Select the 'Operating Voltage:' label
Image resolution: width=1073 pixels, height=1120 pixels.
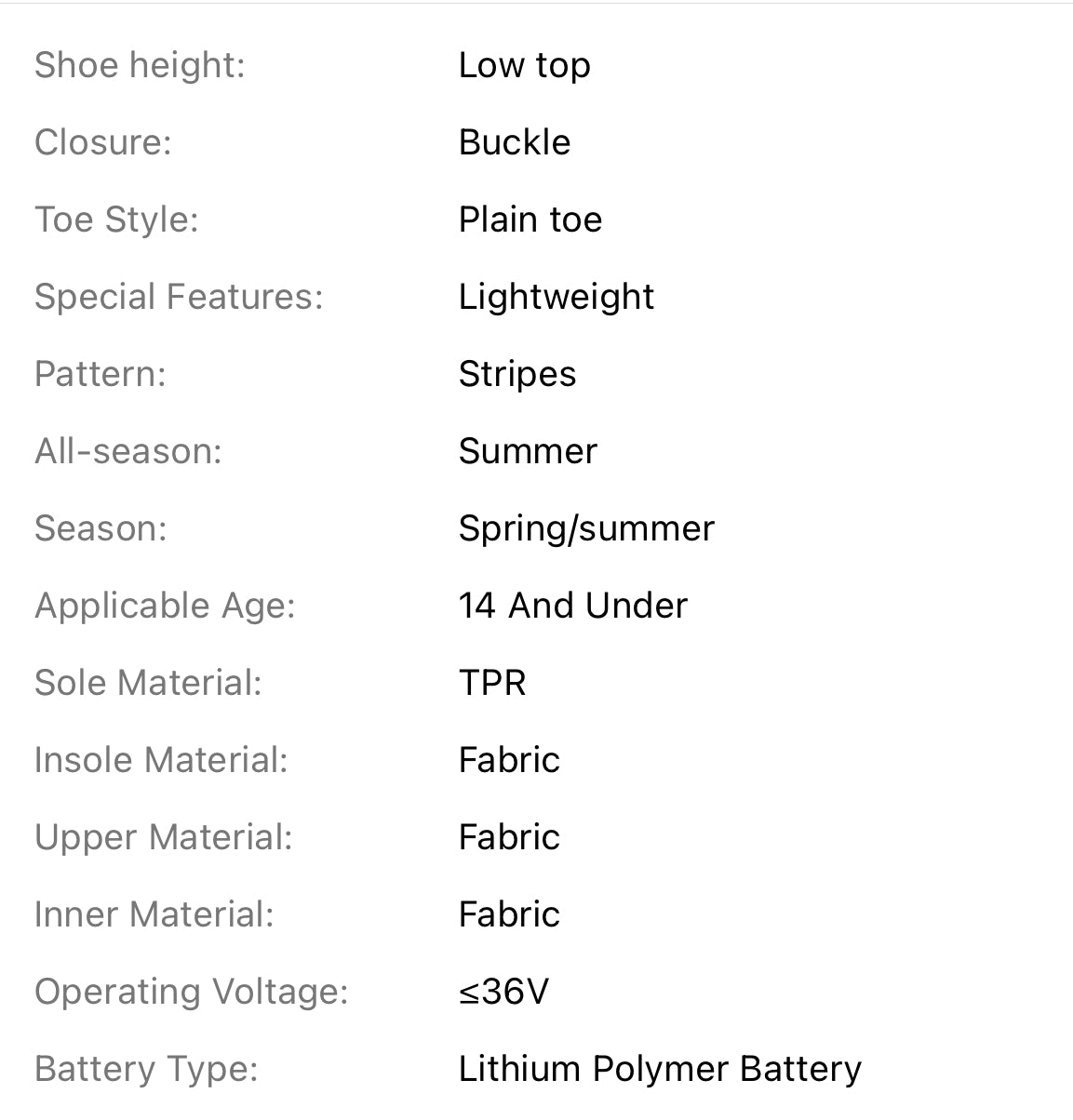(192, 993)
